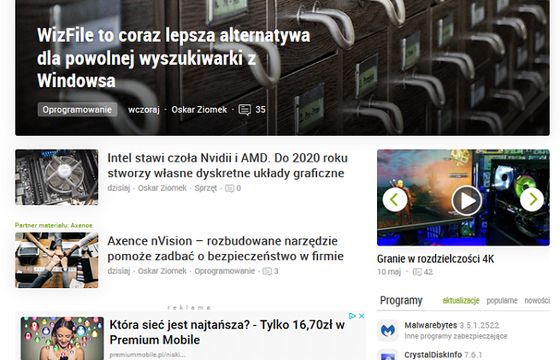
Task: Click comment icon under Intel article
Action: coord(229,188)
